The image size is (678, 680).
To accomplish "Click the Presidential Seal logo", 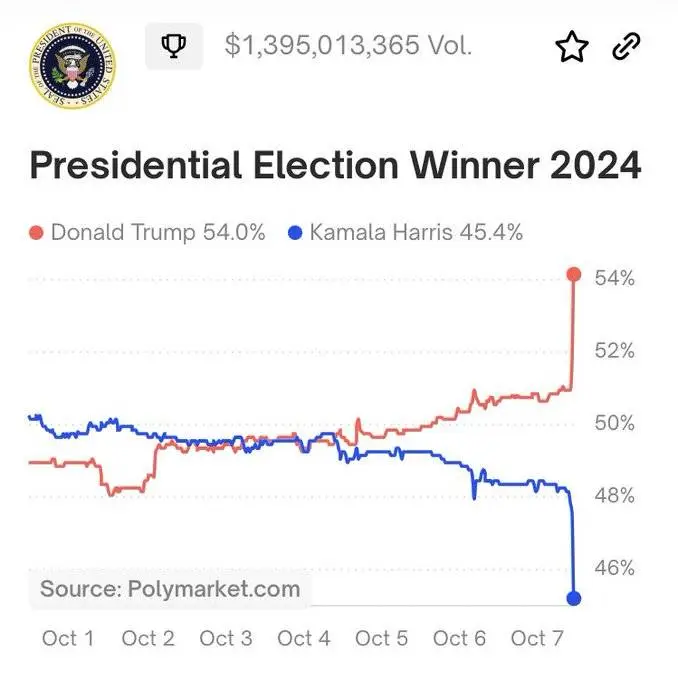I will point(69,65).
